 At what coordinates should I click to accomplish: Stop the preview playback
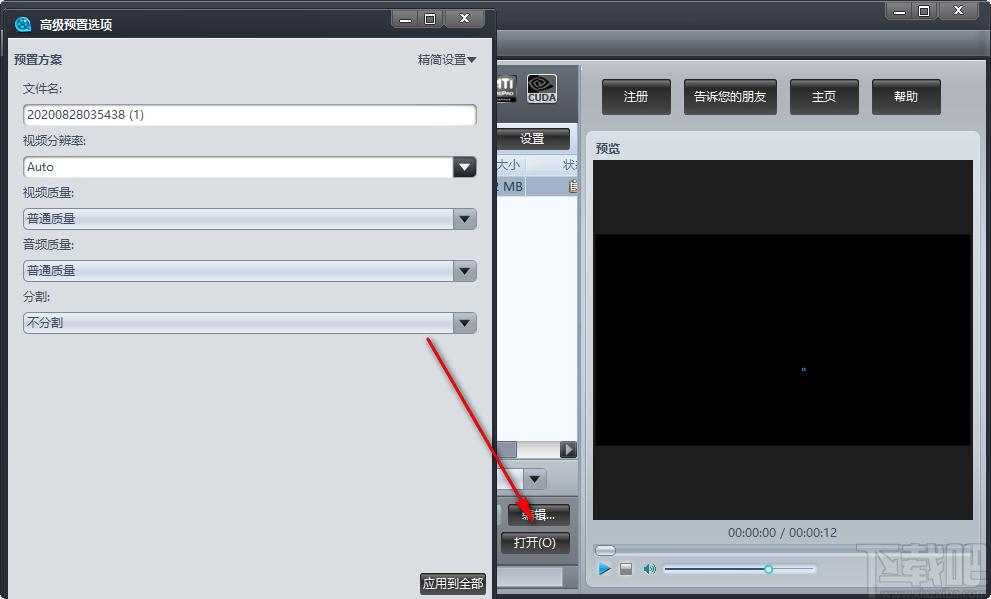tap(626, 569)
